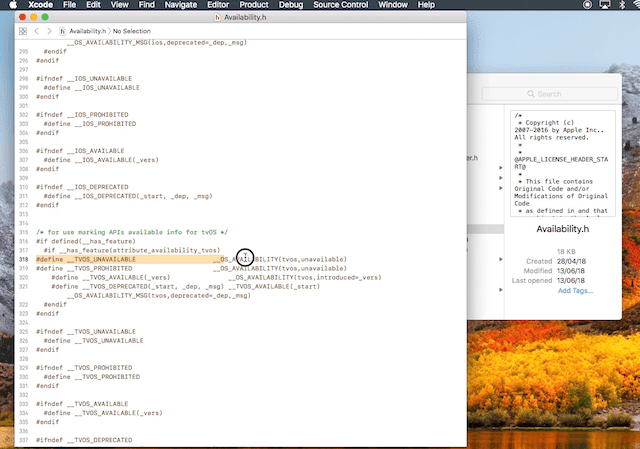Open the Apple menu logo
This screenshot has width=640, height=449.
coord(12,6)
